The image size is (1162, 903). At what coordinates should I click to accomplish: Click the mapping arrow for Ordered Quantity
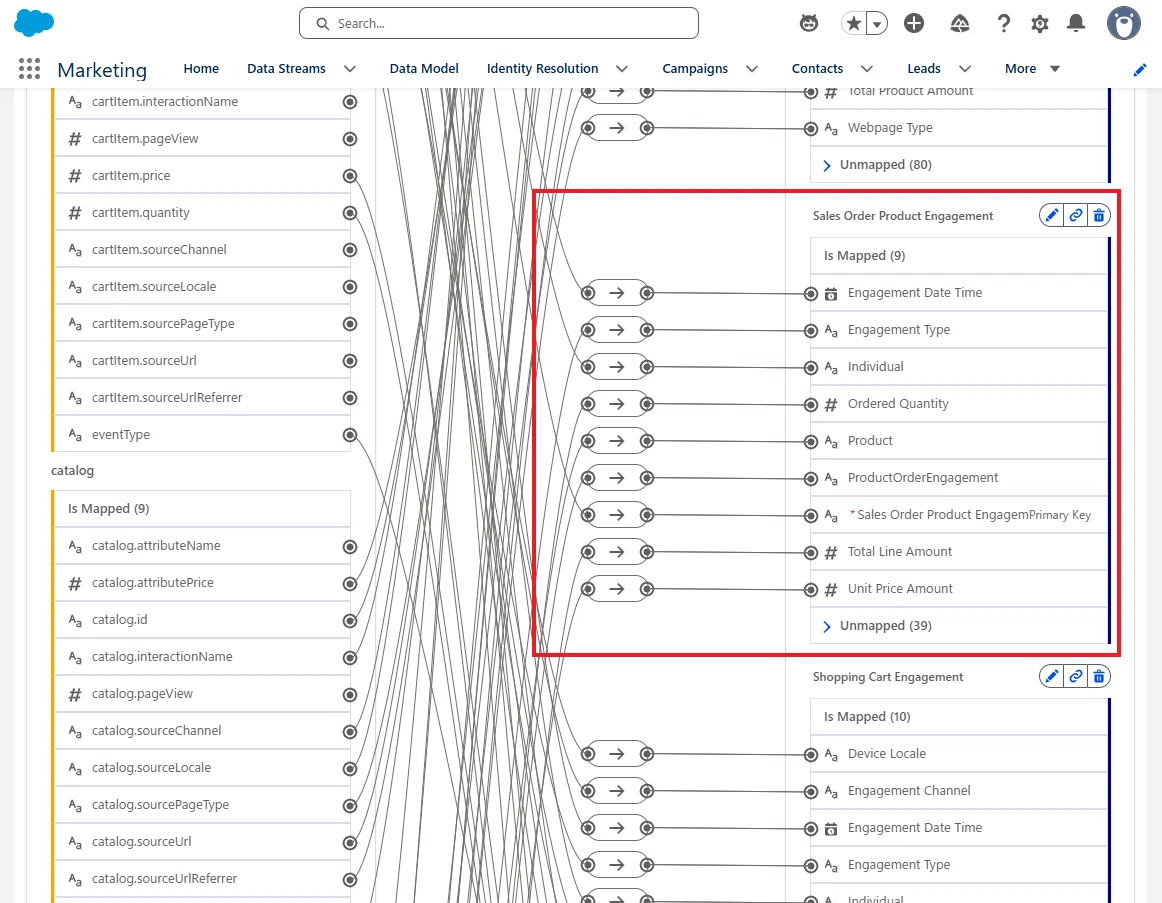(617, 404)
